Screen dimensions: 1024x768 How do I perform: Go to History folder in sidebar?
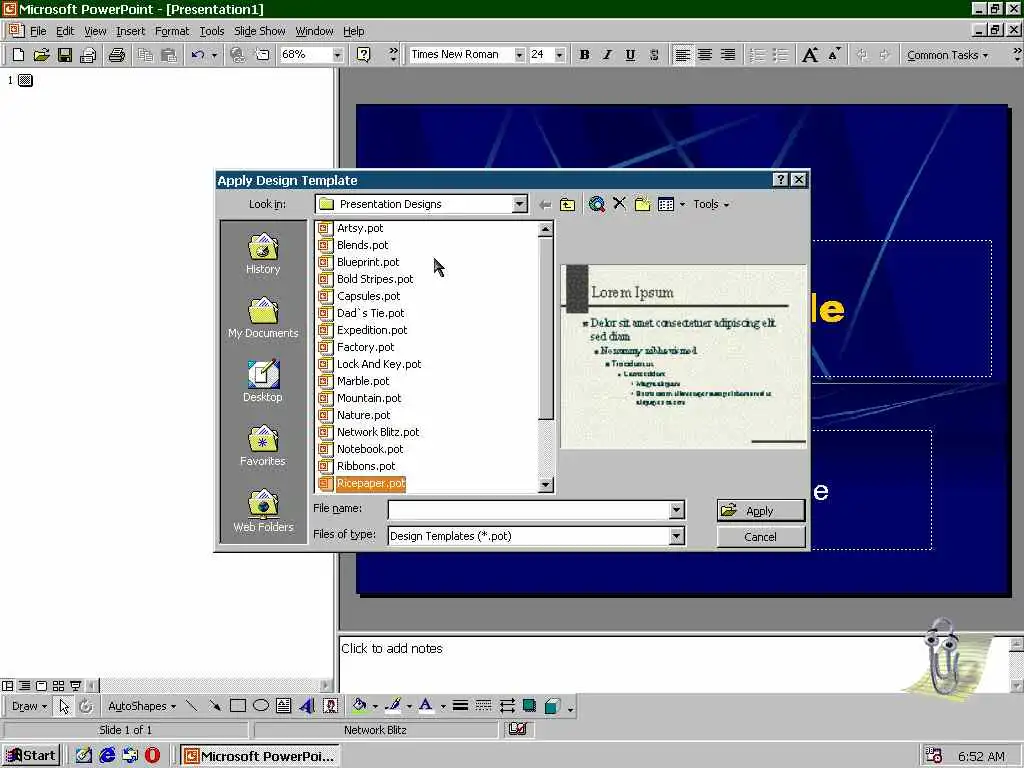[x=263, y=254]
